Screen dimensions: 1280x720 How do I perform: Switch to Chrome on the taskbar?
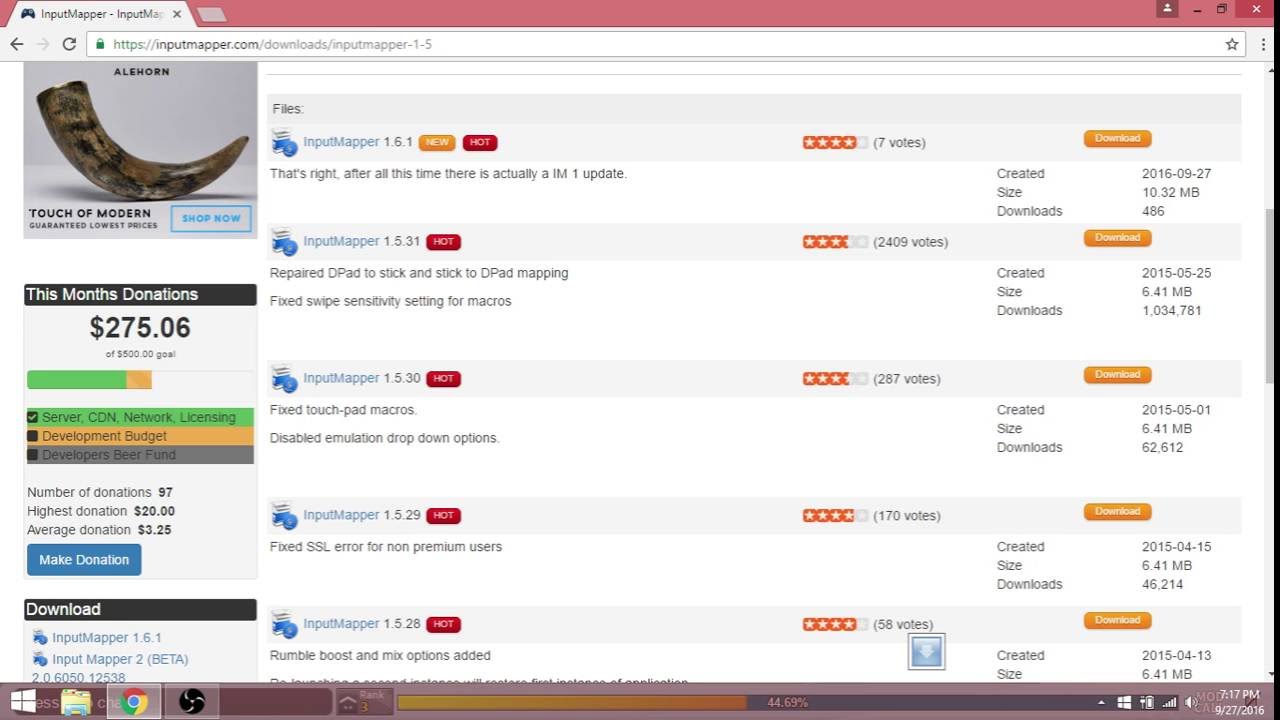[134, 702]
